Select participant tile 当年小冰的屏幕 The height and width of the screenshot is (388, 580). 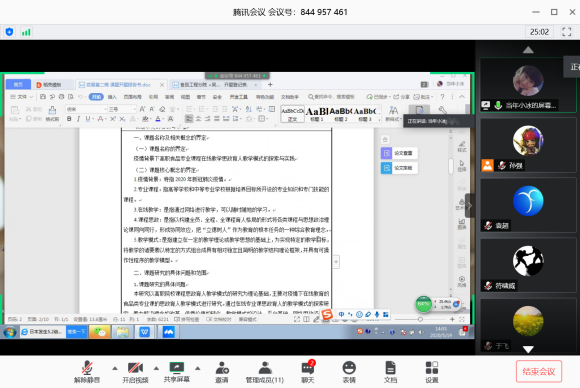point(528,85)
